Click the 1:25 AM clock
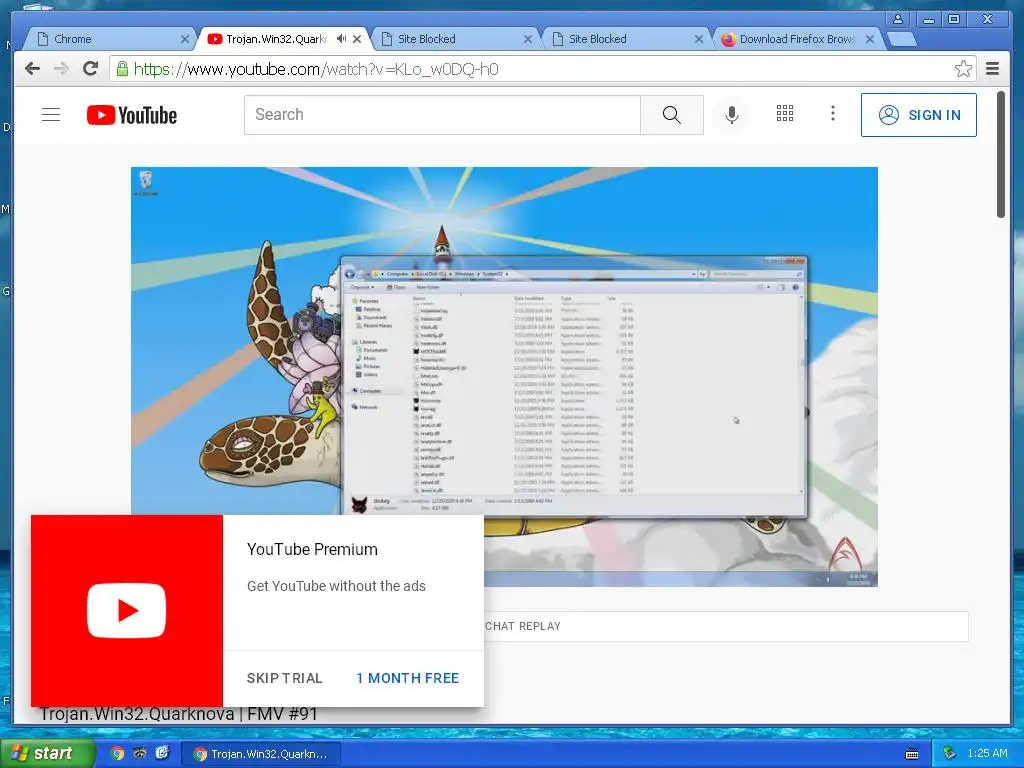Image resolution: width=1024 pixels, height=768 pixels. click(x=987, y=754)
